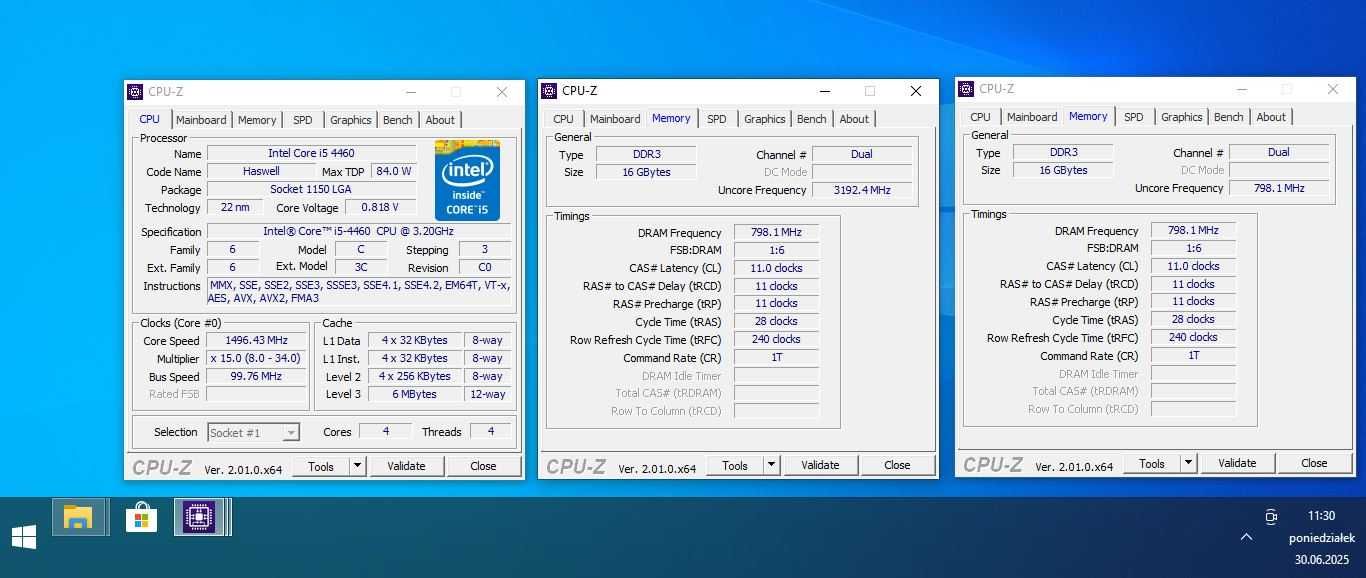Click CPU-Z app icon in right window title
The height and width of the screenshot is (578, 1366).
click(x=966, y=89)
